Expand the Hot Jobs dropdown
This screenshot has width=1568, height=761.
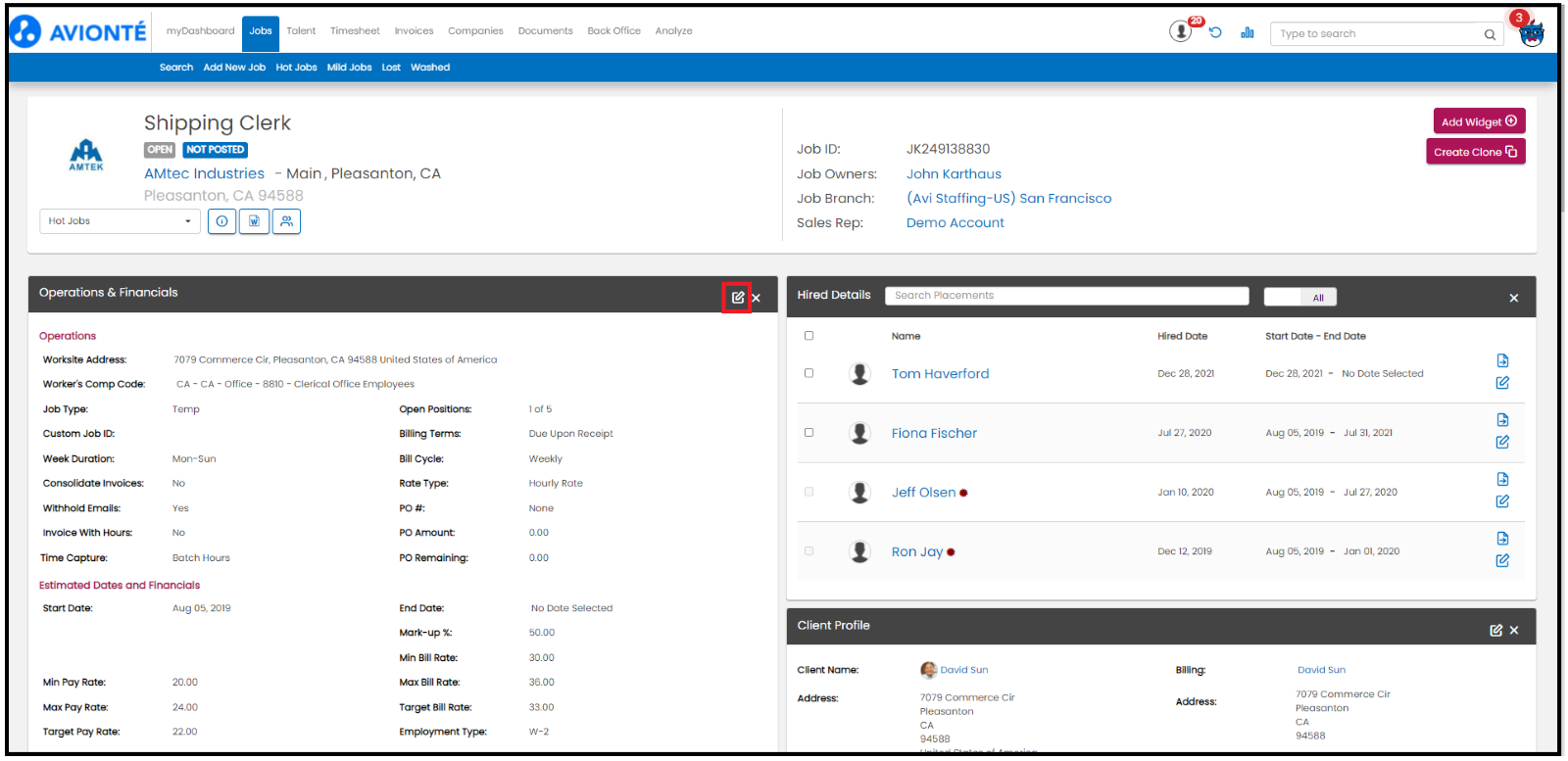point(120,221)
